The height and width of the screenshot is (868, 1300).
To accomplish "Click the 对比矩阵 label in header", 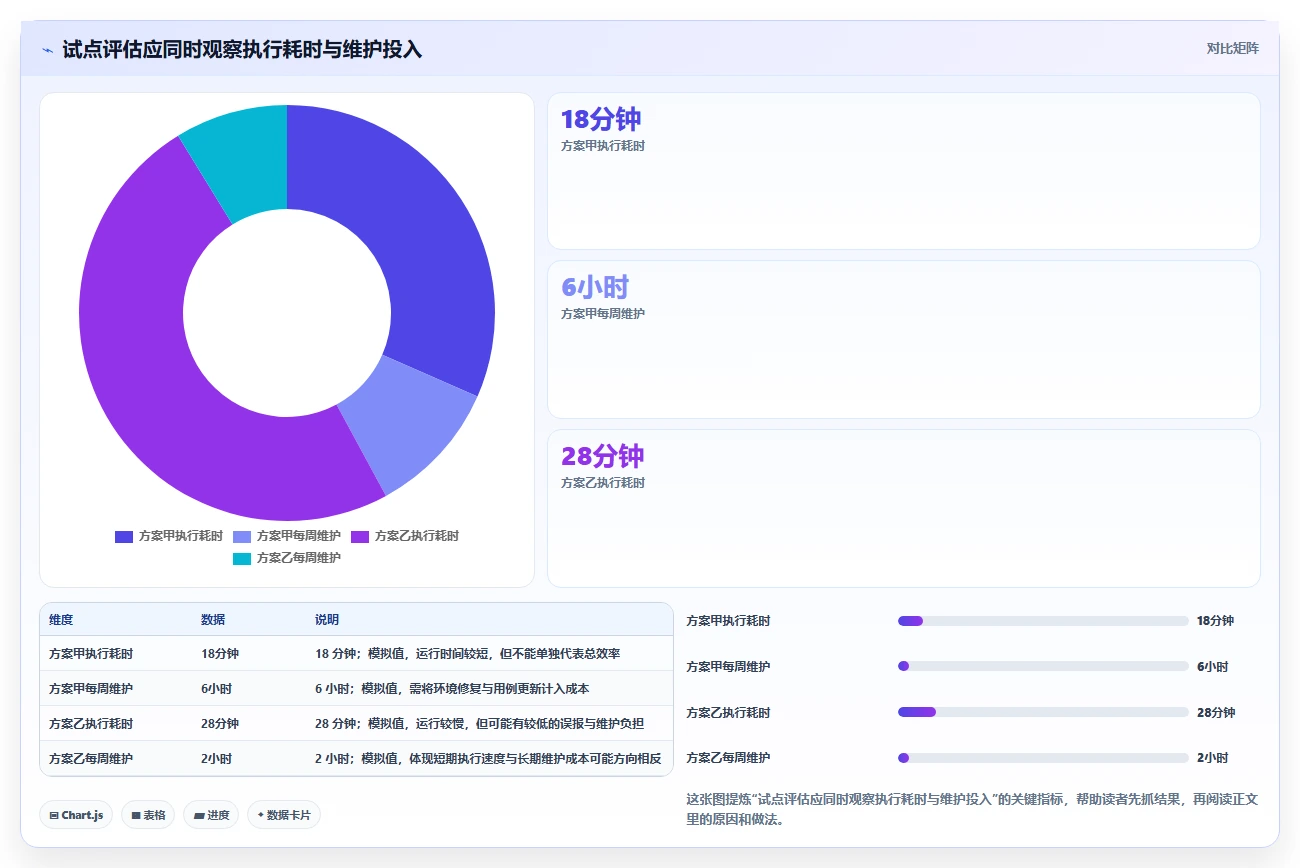I will coord(1232,48).
